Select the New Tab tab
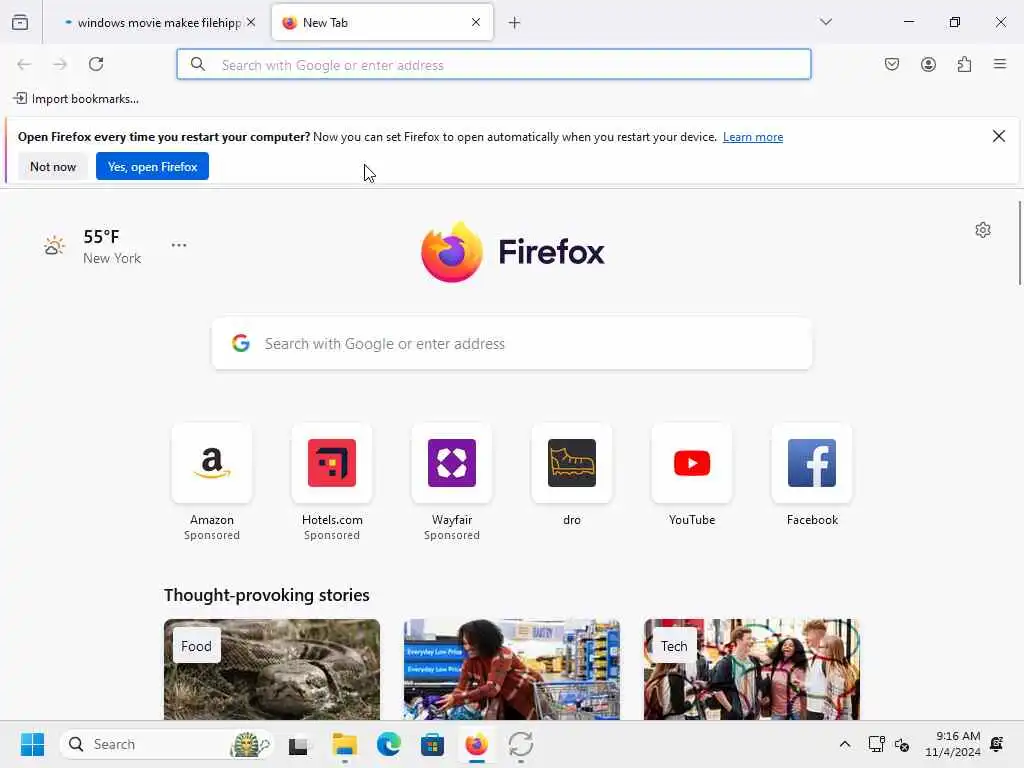 click(x=382, y=23)
